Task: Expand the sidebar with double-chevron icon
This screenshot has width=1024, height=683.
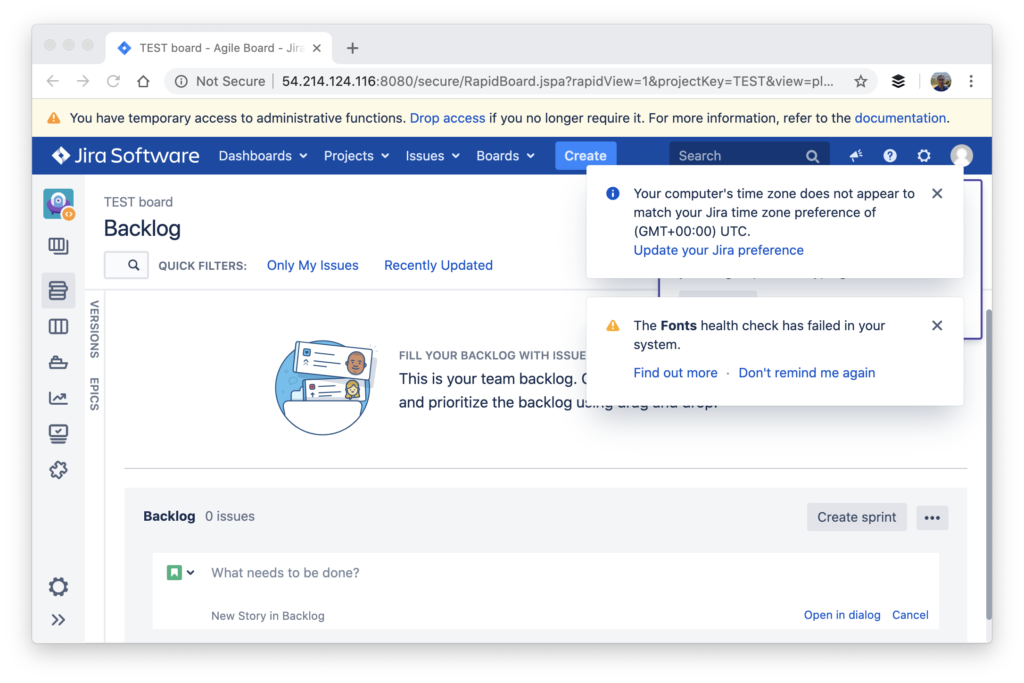Action: (58, 620)
